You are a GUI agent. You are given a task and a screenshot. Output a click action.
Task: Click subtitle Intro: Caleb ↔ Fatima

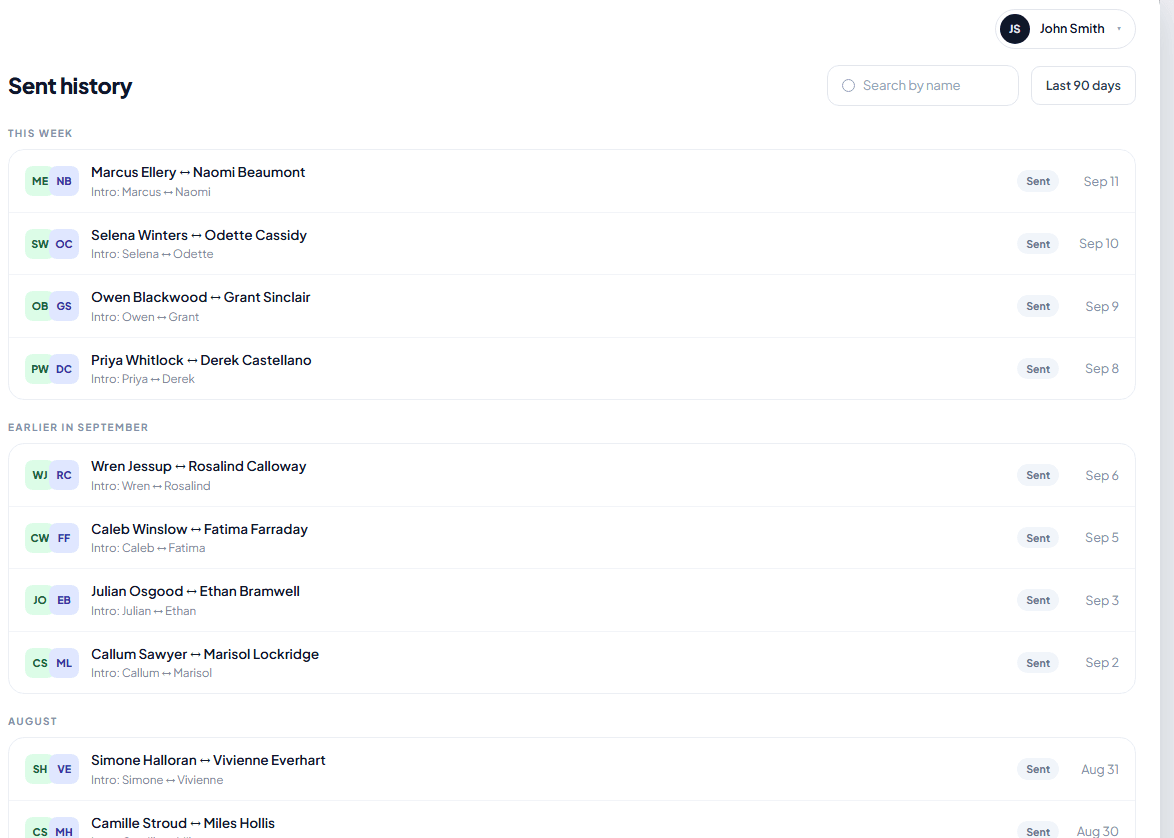pos(148,548)
